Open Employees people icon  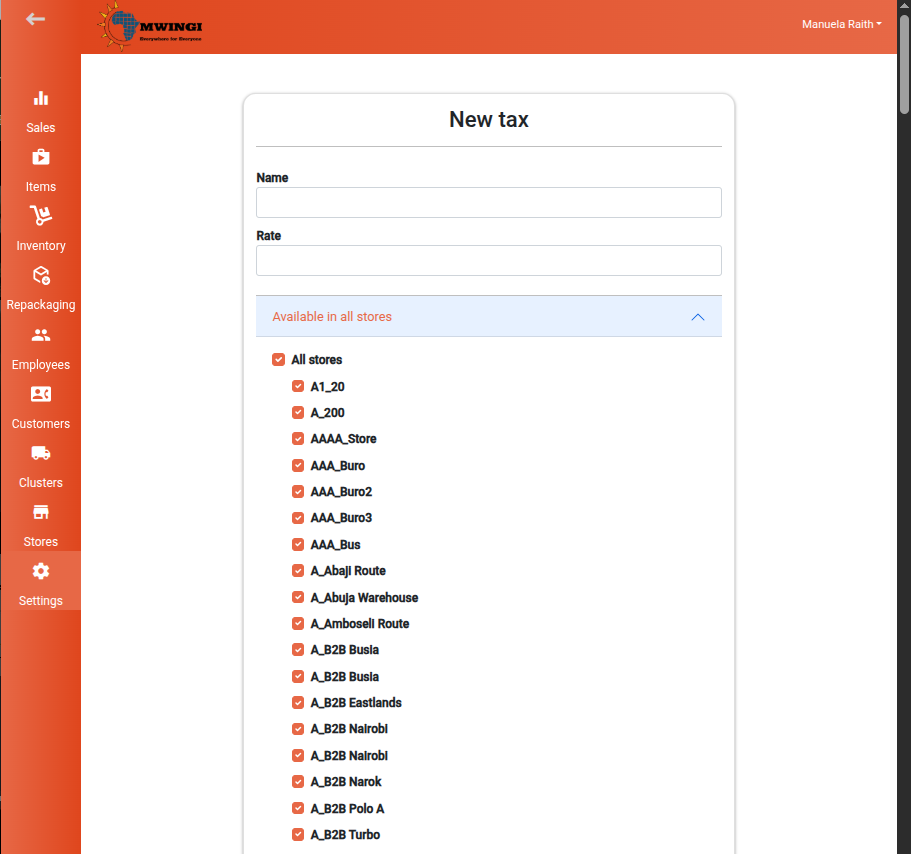click(41, 335)
